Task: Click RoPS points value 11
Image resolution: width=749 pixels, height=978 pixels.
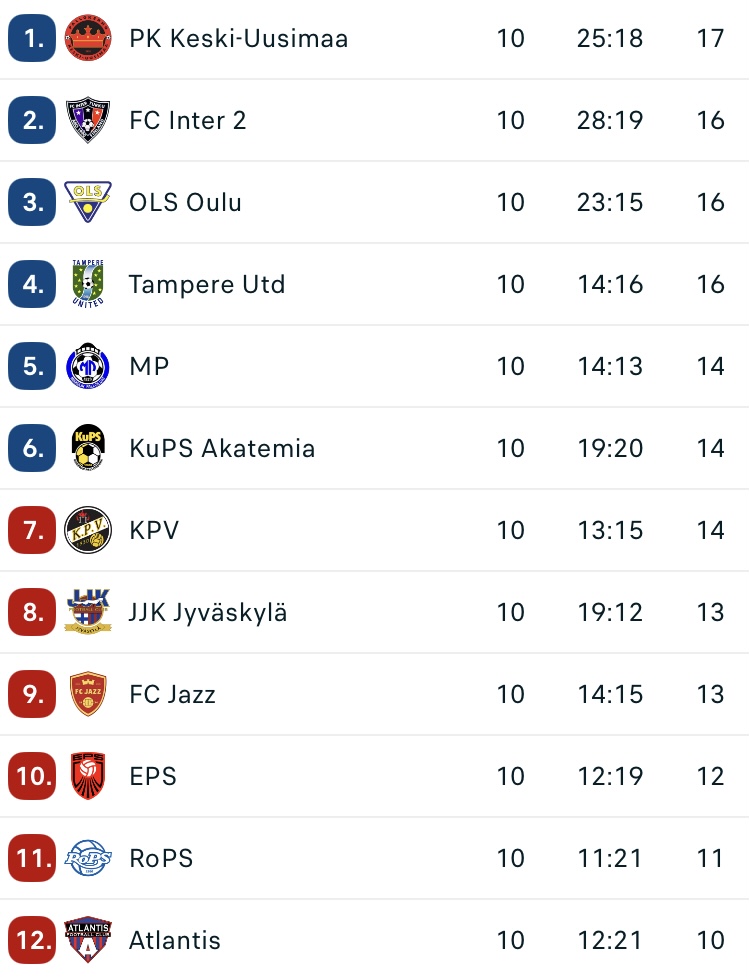Action: point(710,858)
